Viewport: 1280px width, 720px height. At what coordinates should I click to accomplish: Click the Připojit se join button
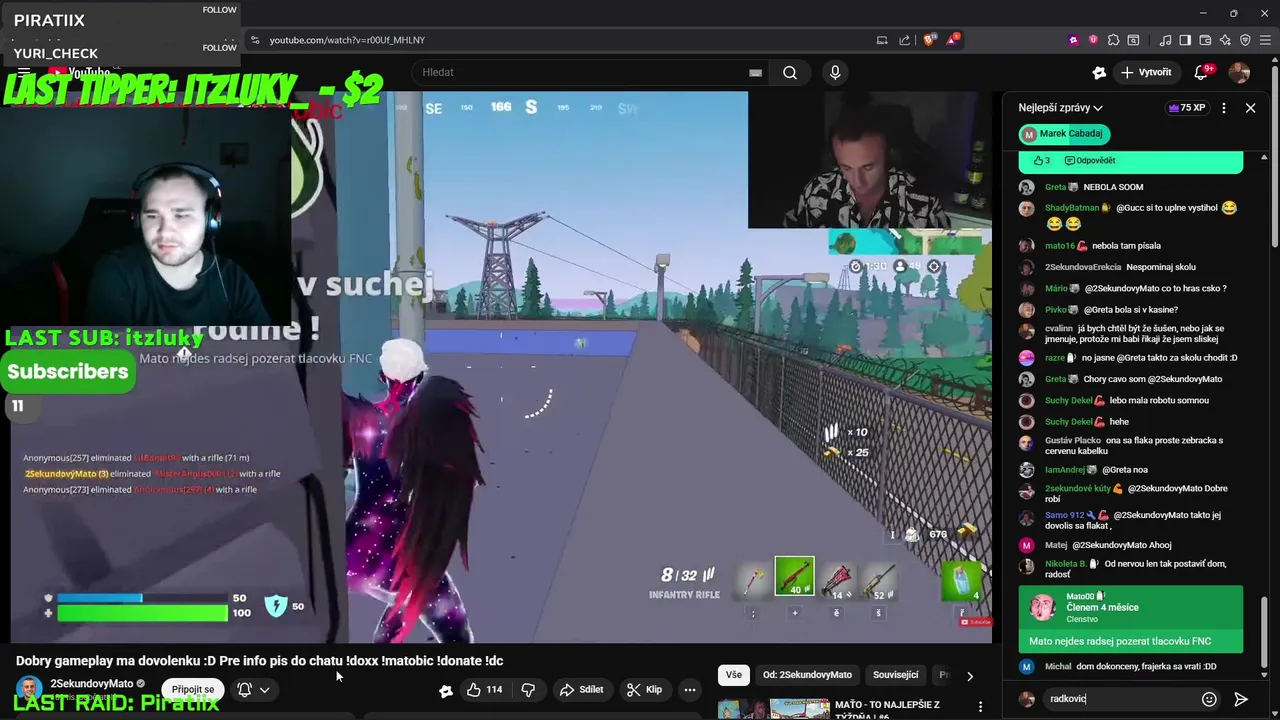click(193, 690)
